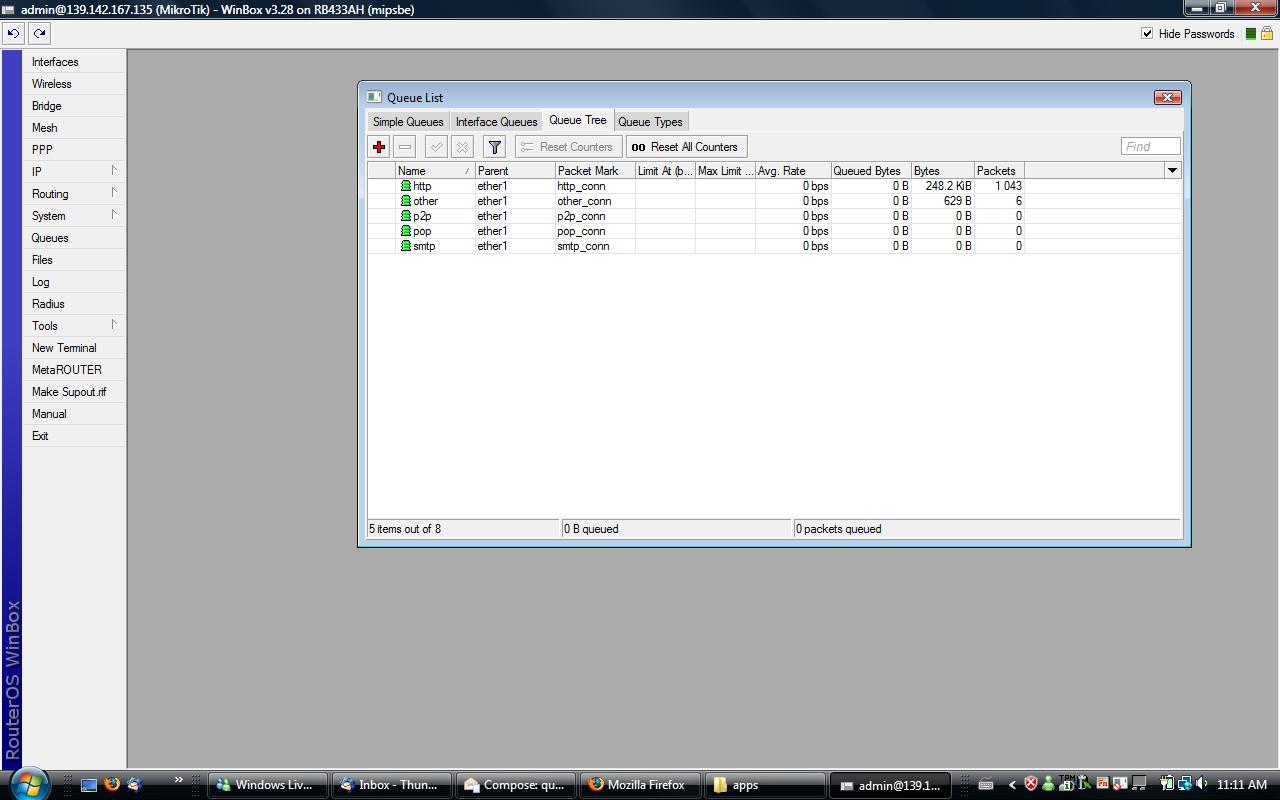
Task: Click the green status indicator beside the padlock
Action: [1249, 33]
